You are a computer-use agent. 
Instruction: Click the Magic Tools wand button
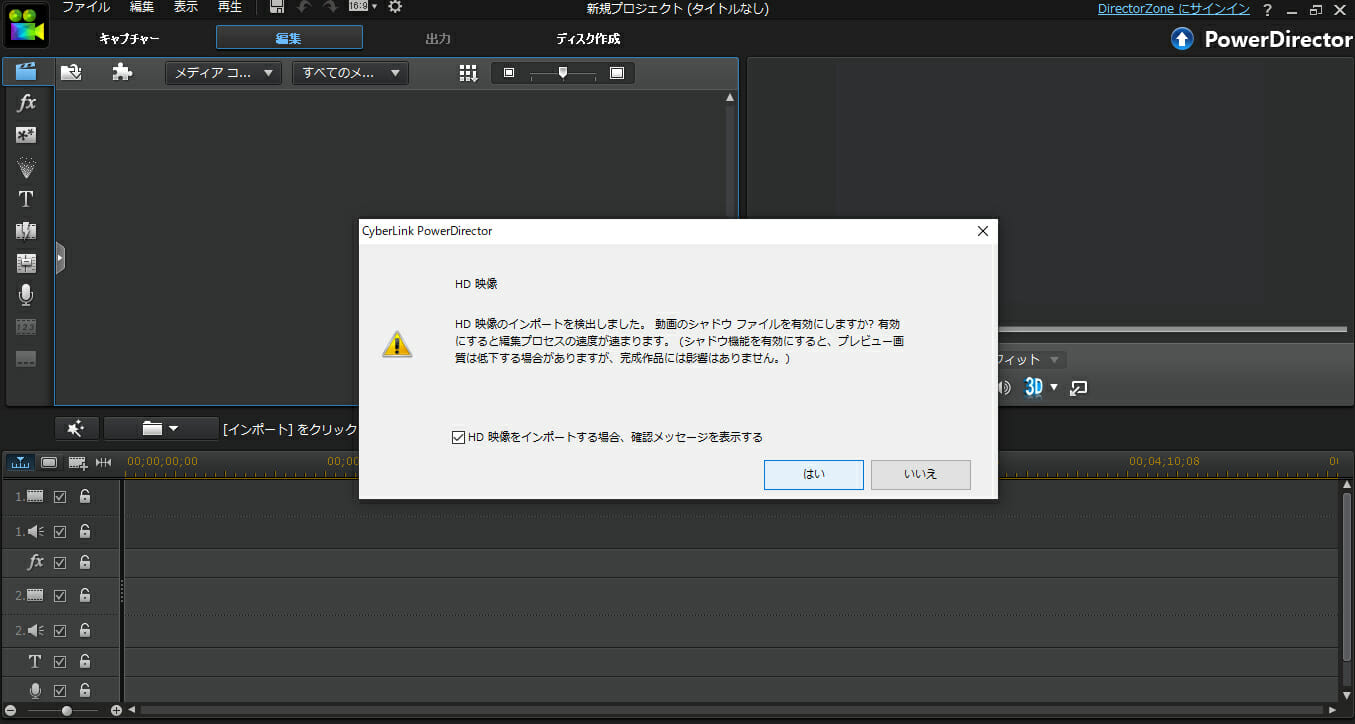point(77,428)
